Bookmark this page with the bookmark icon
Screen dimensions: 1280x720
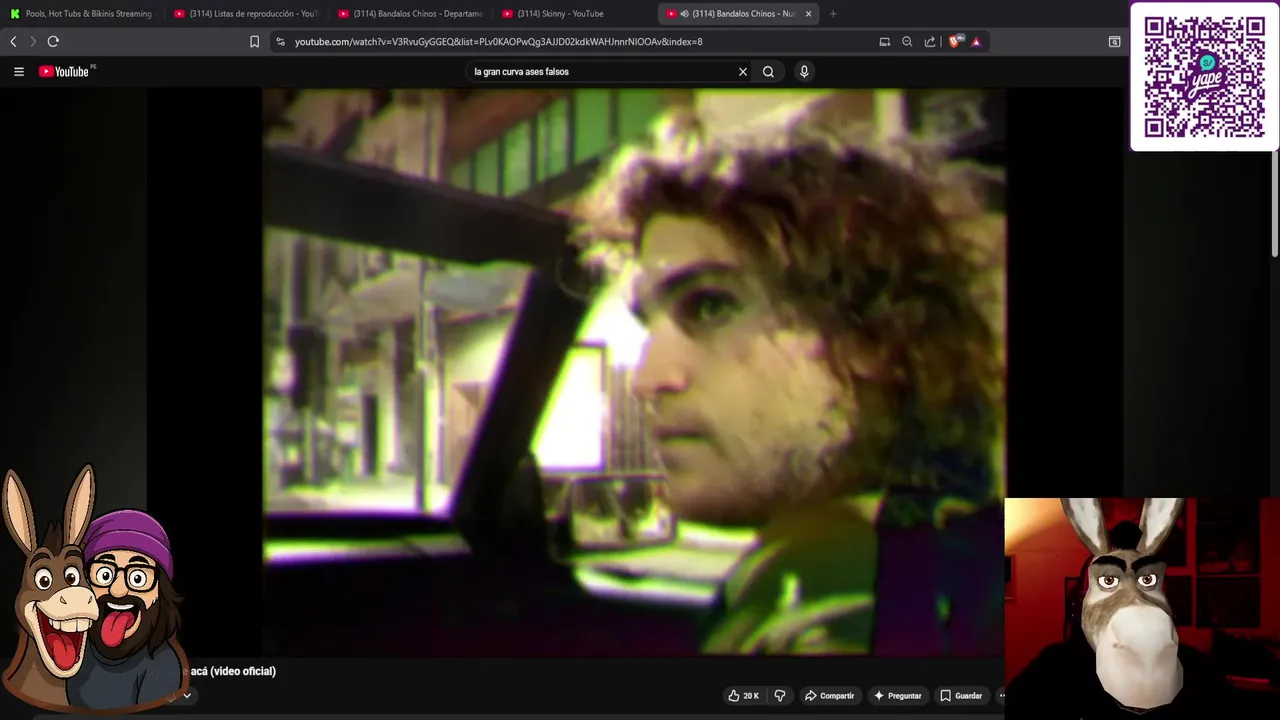tap(254, 42)
